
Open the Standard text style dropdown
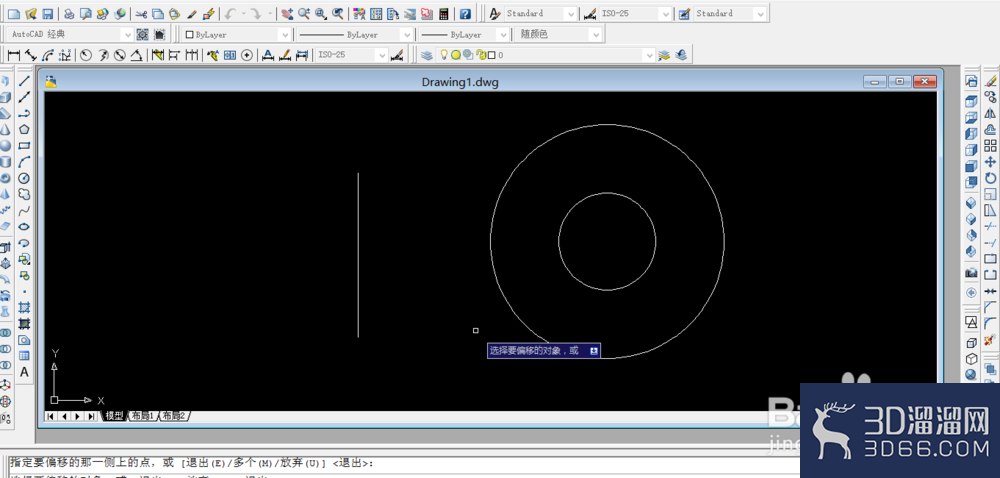(x=541, y=13)
